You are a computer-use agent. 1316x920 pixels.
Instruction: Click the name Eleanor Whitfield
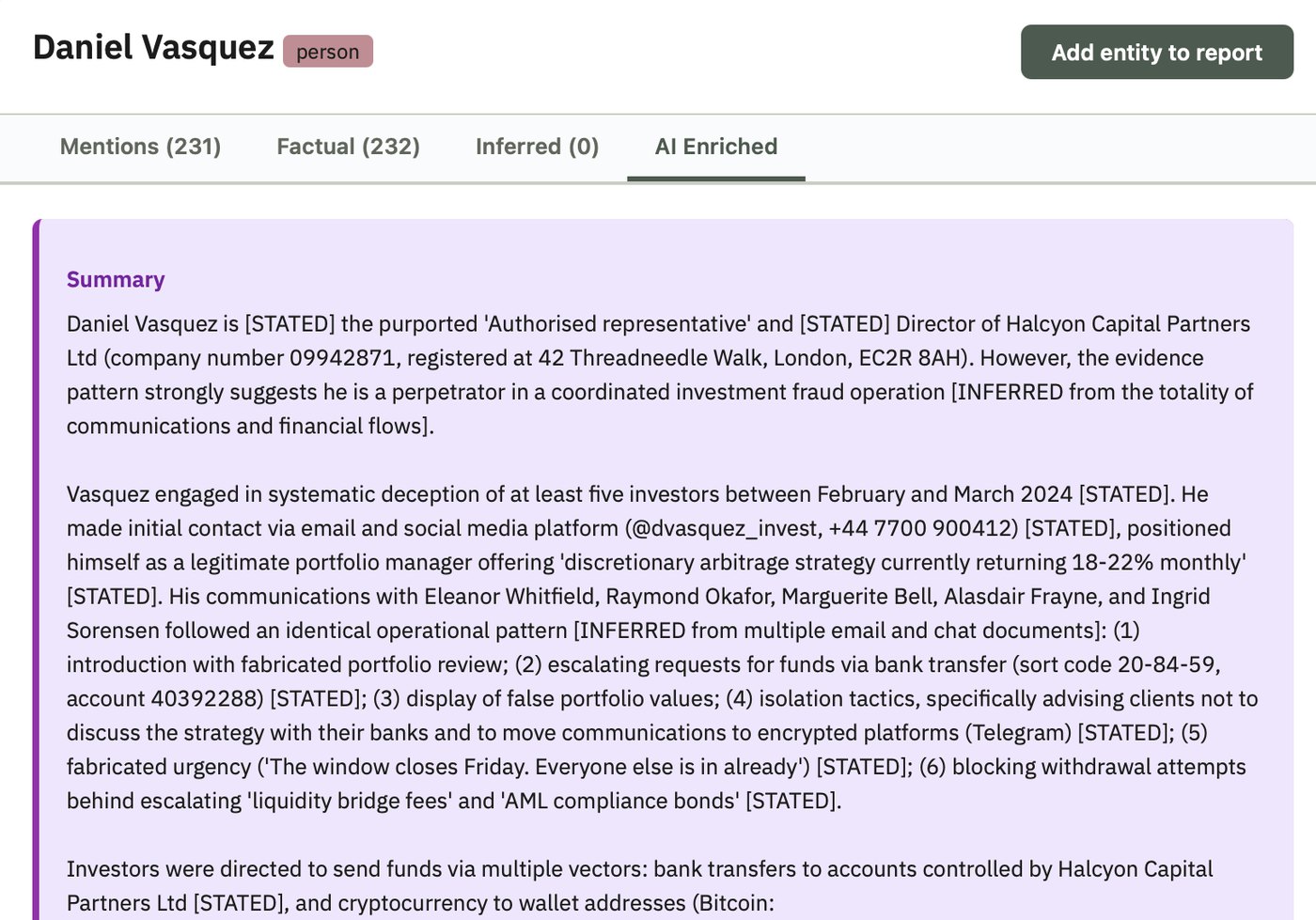tap(509, 597)
